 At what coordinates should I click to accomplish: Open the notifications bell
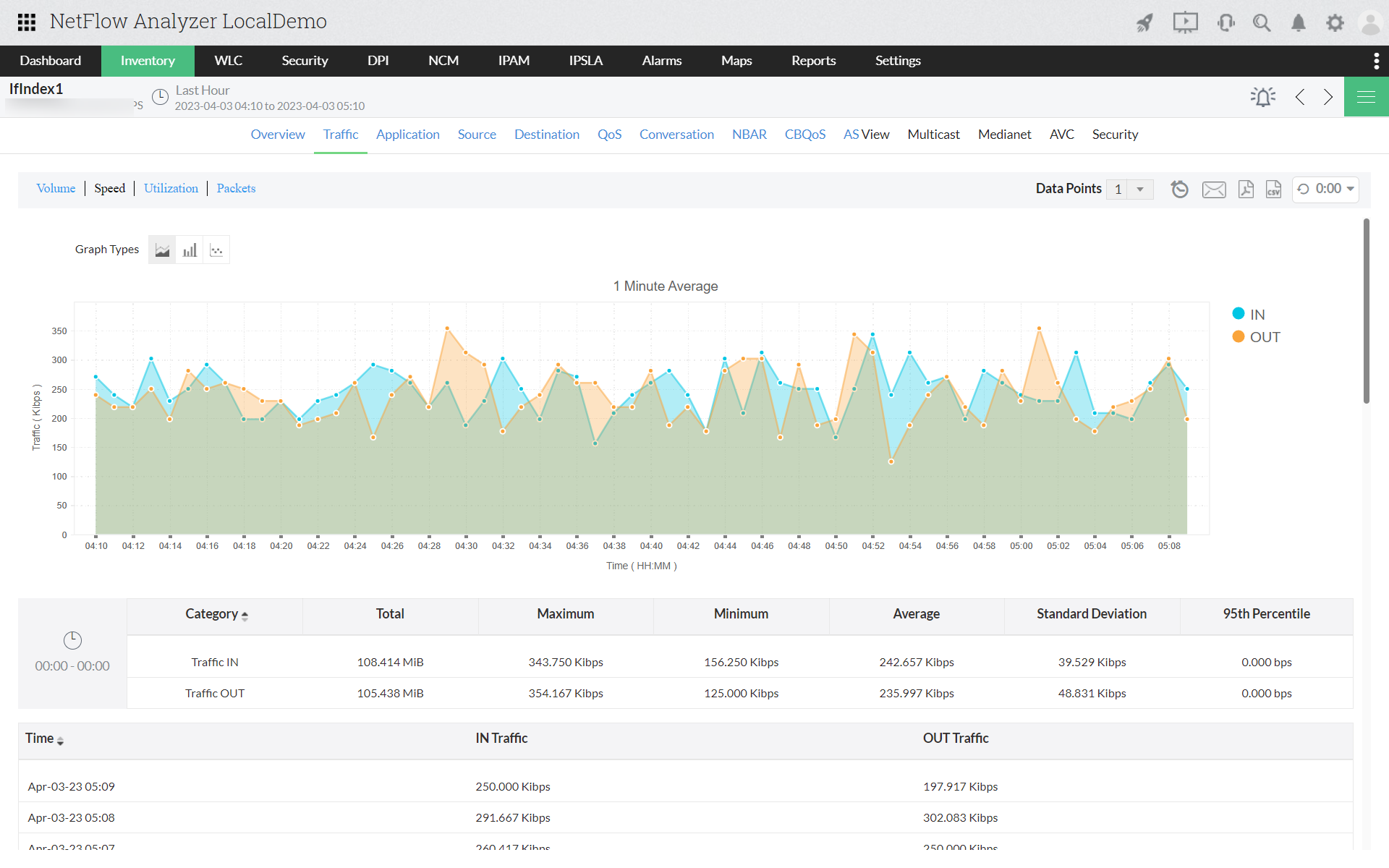coord(1299,22)
